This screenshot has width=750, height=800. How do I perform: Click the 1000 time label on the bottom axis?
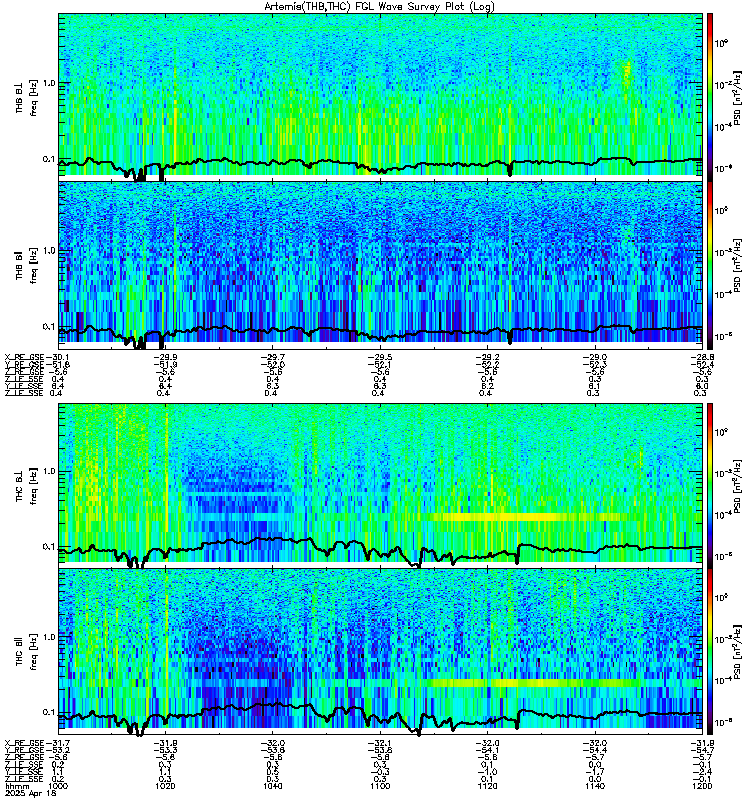pos(58,786)
